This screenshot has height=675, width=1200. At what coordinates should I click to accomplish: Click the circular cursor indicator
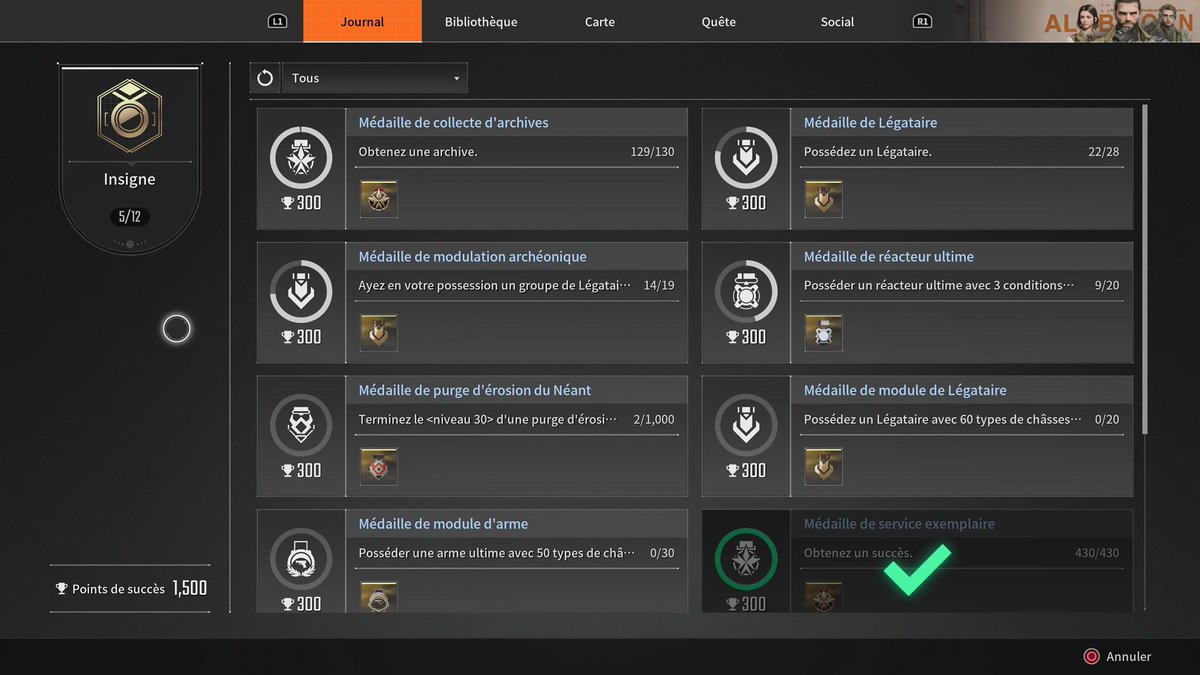[x=177, y=328]
